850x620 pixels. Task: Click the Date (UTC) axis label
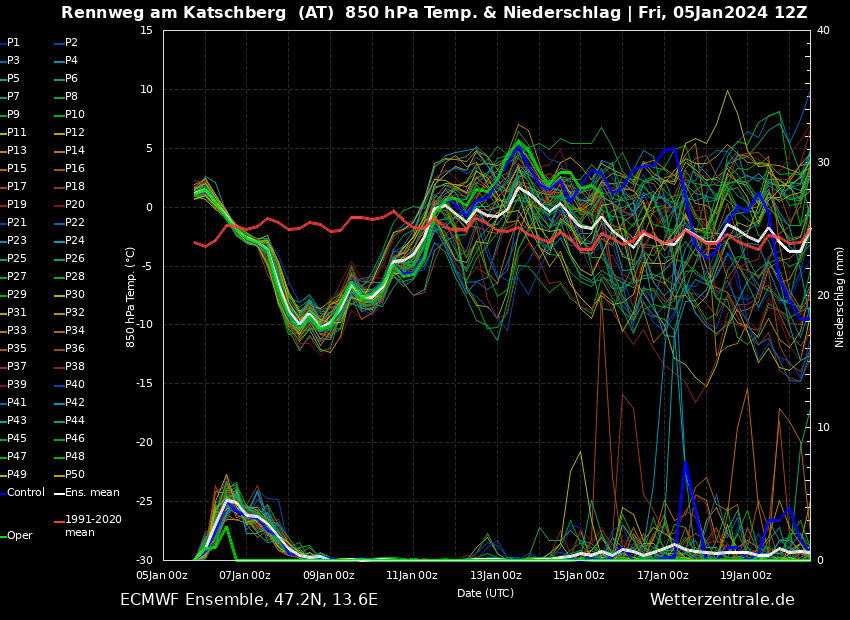click(485, 593)
